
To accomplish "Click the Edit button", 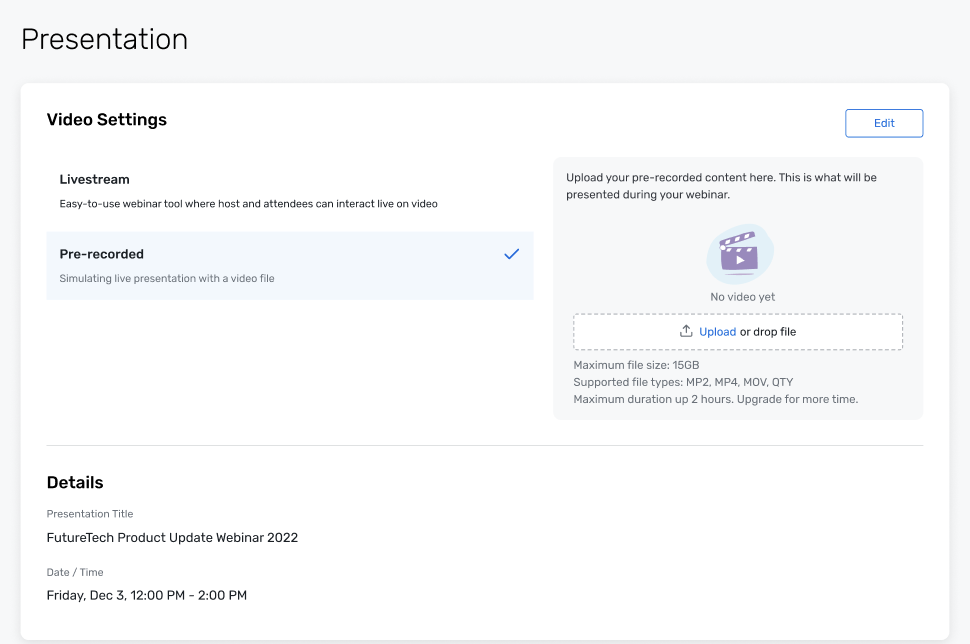I will point(884,123).
